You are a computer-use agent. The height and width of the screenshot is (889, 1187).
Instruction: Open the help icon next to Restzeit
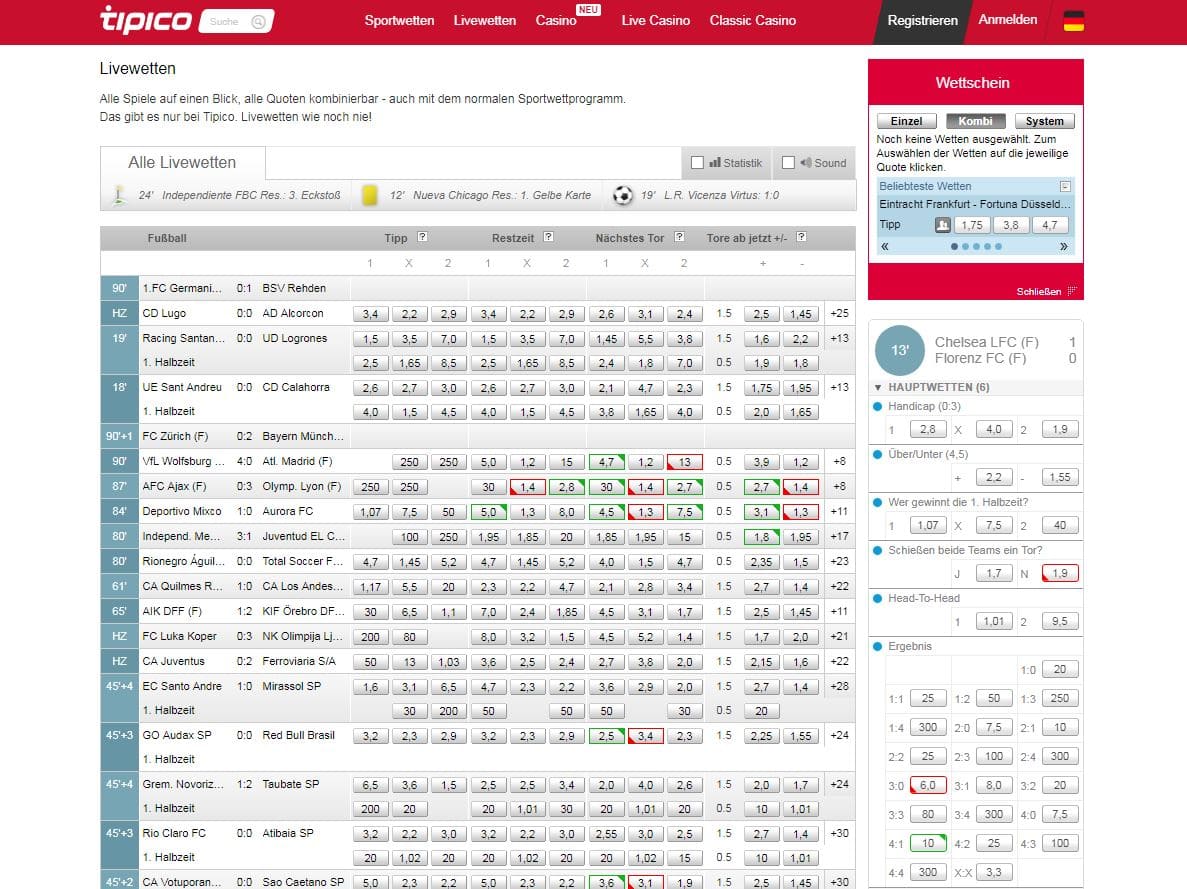coord(548,237)
